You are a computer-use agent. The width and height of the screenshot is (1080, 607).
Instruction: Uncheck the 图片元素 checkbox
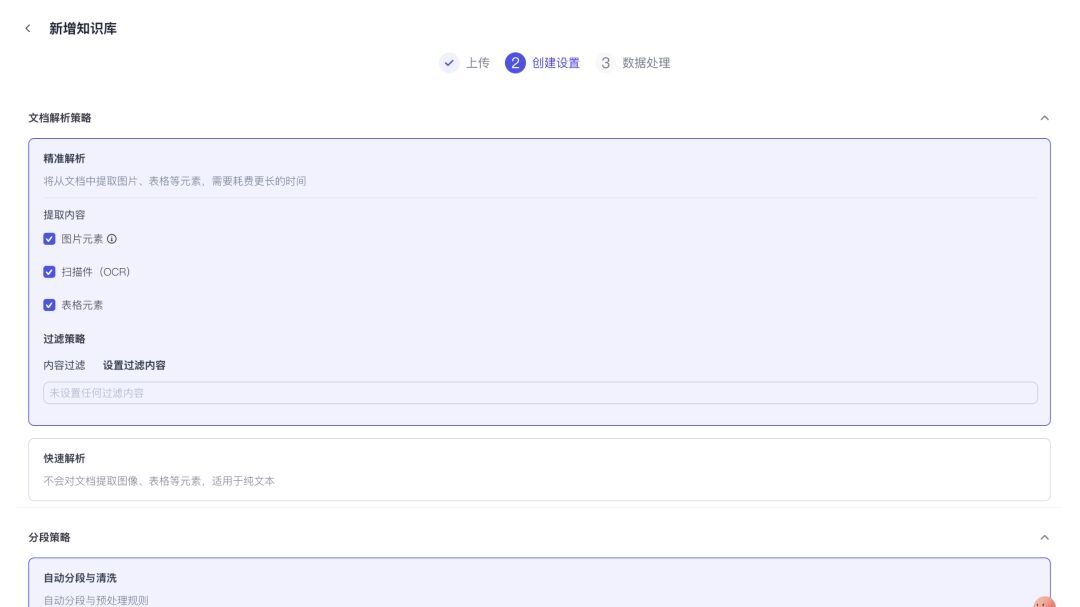pyautogui.click(x=49, y=239)
